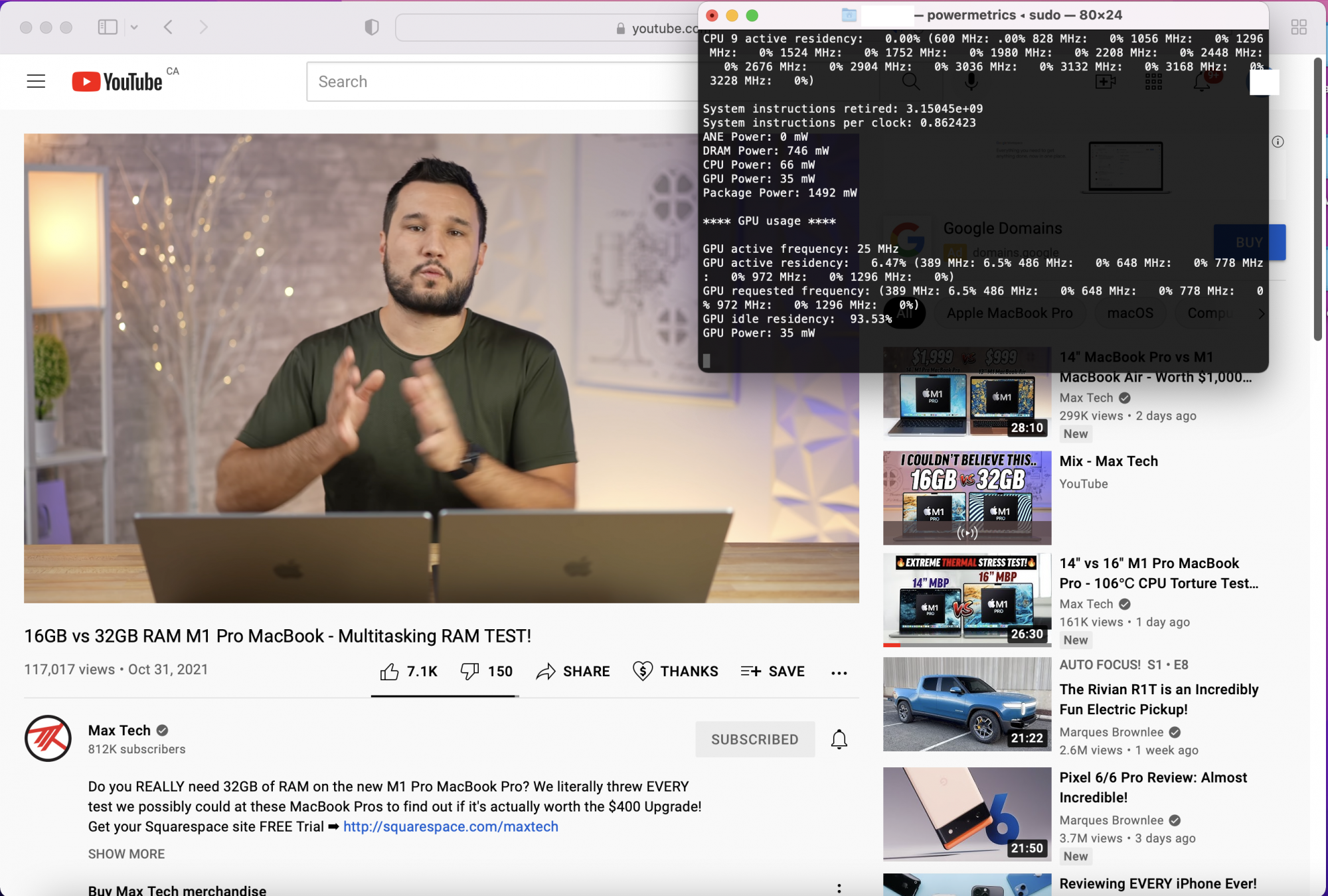Go back with Safari back arrow
The width and height of the screenshot is (1328, 896).
tap(169, 27)
